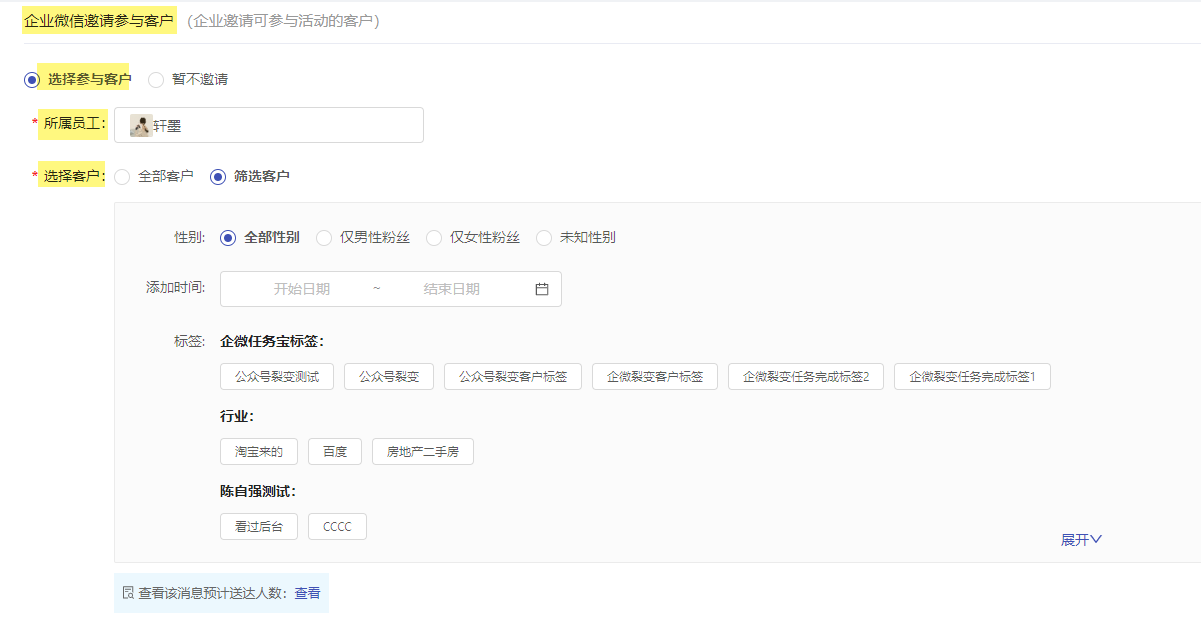Click the 企微任务宝标签 group label
1201x642 pixels.
(272, 341)
